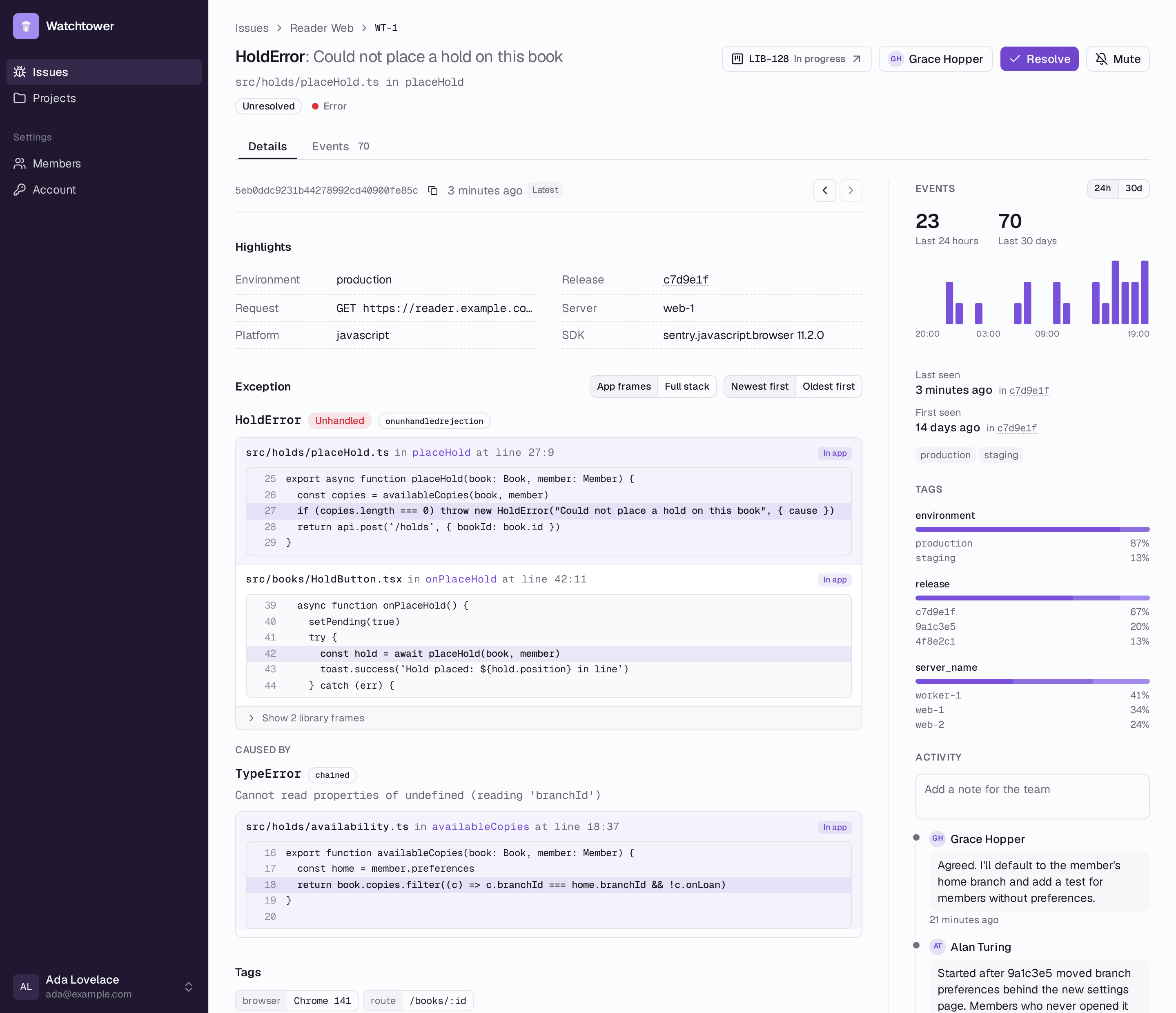Select the 24h events range
This screenshot has width=1176, height=1013.
click(x=1102, y=189)
